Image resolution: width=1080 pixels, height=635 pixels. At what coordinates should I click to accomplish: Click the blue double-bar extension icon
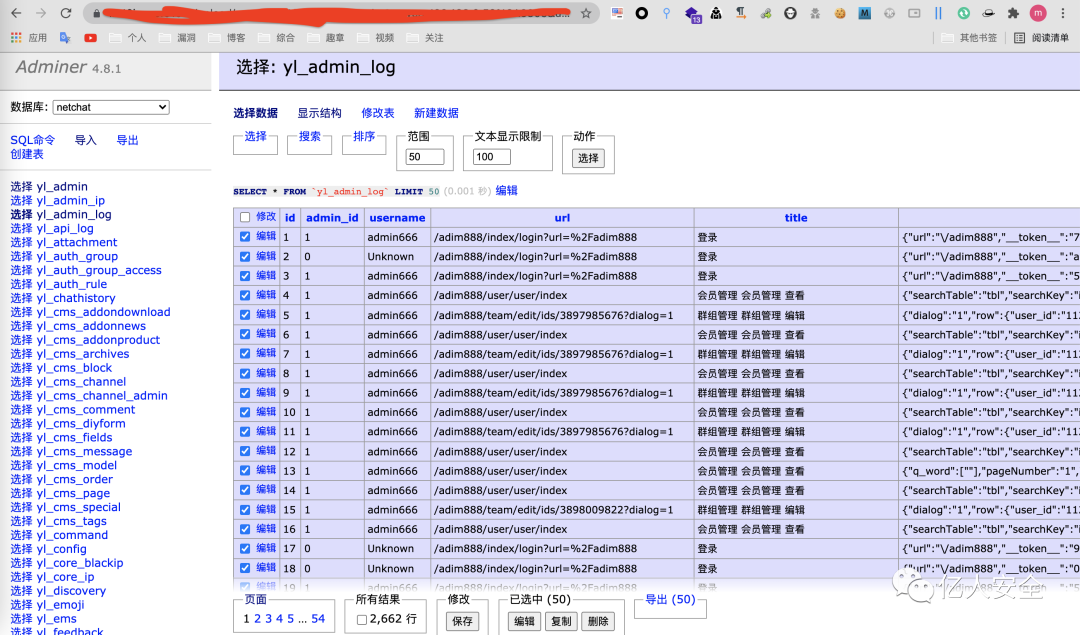pyautogui.click(x=938, y=13)
